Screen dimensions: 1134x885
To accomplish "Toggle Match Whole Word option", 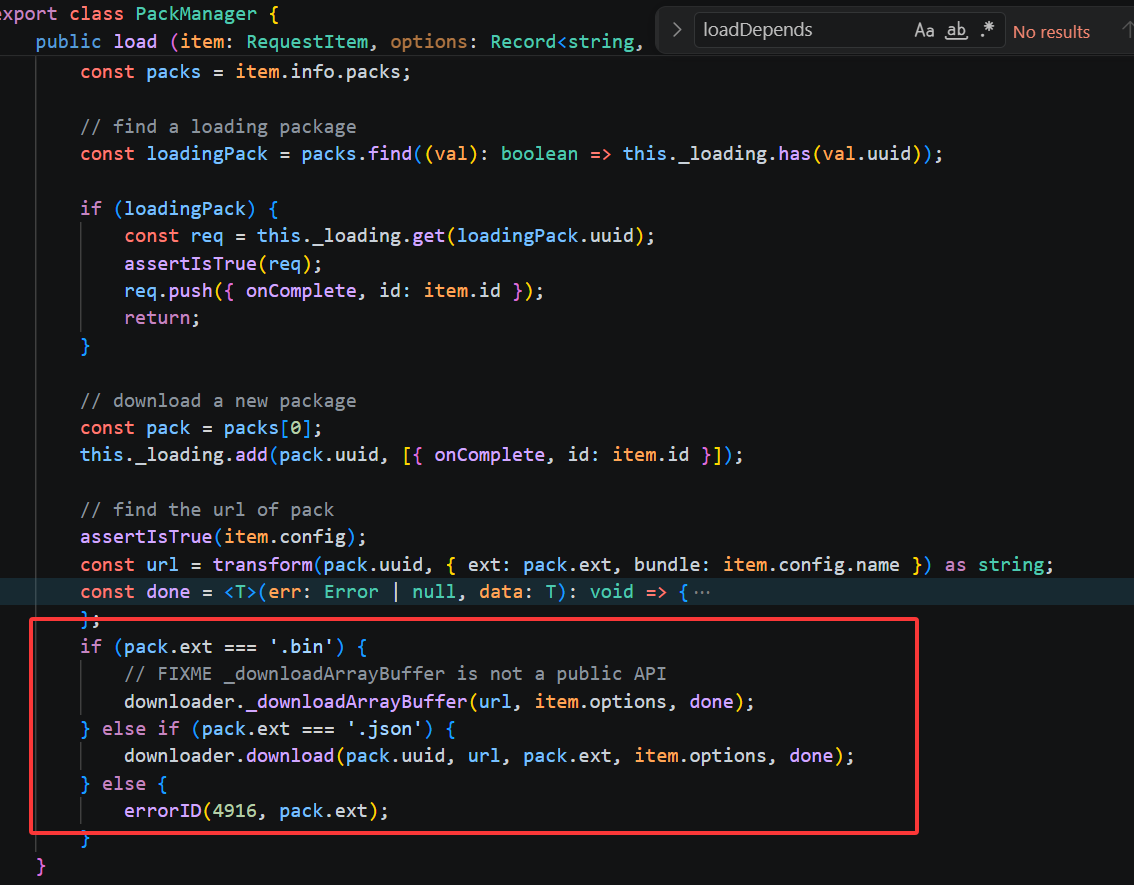I will [x=956, y=30].
